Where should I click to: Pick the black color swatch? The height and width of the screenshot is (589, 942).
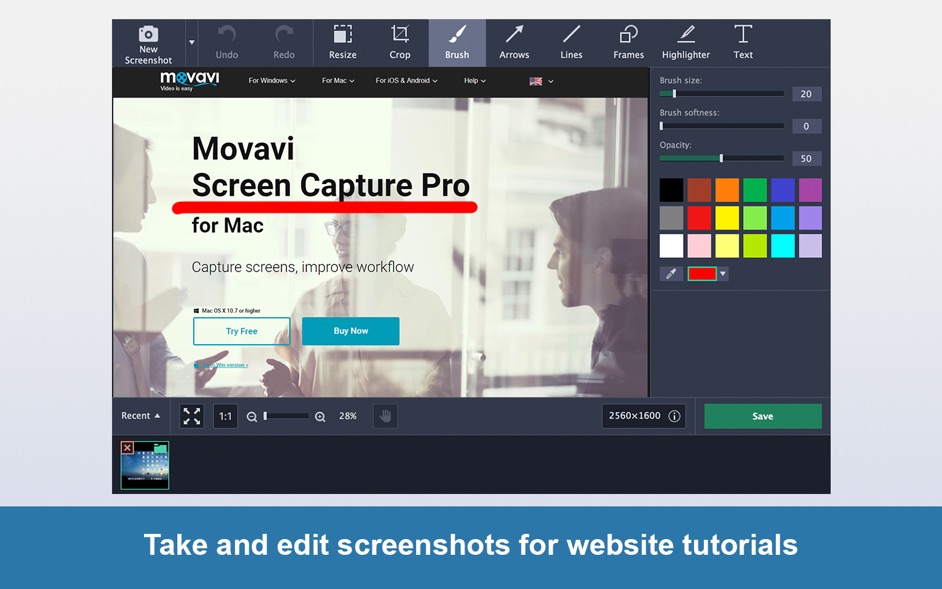pyautogui.click(x=671, y=190)
